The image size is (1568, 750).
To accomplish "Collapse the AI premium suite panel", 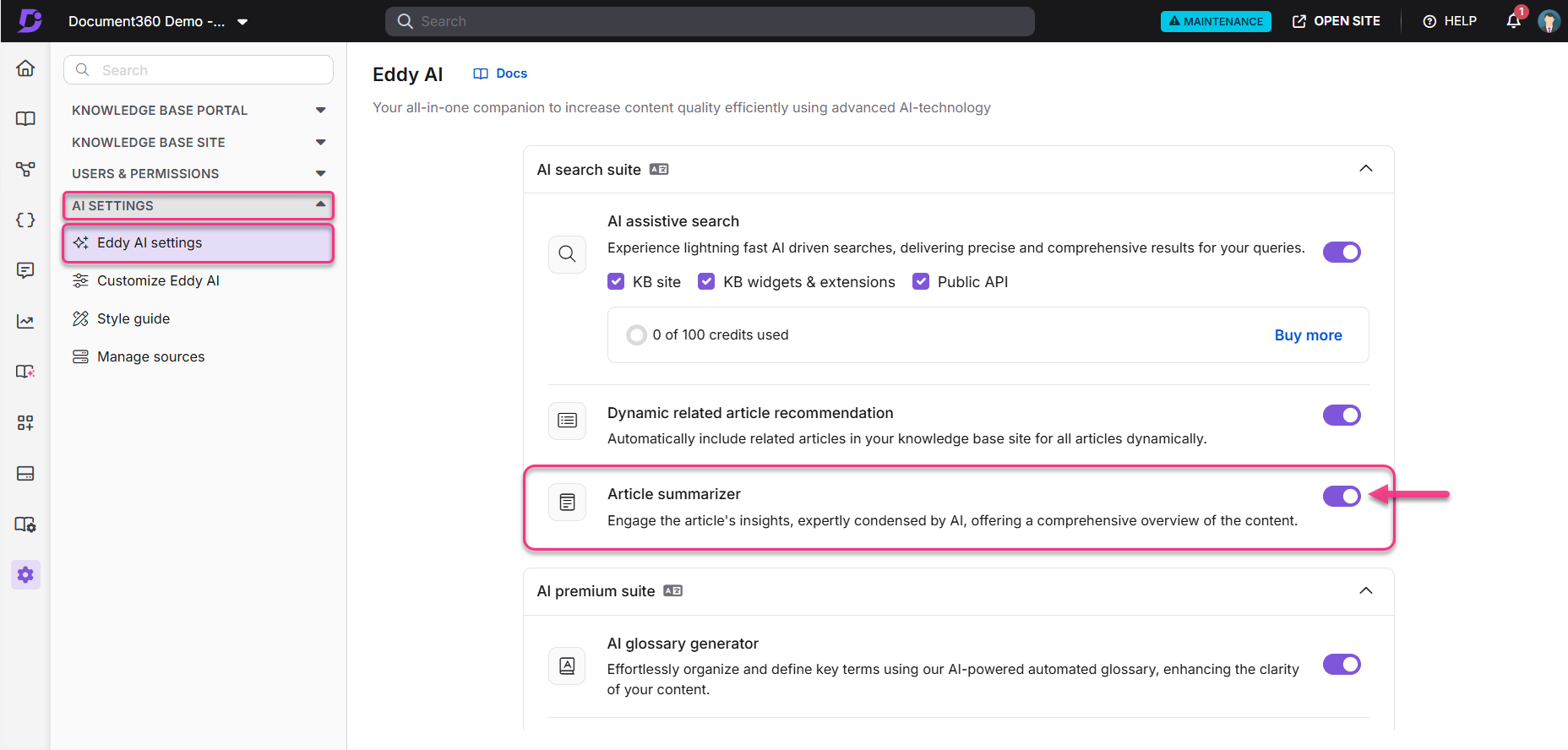I will pos(1366,590).
